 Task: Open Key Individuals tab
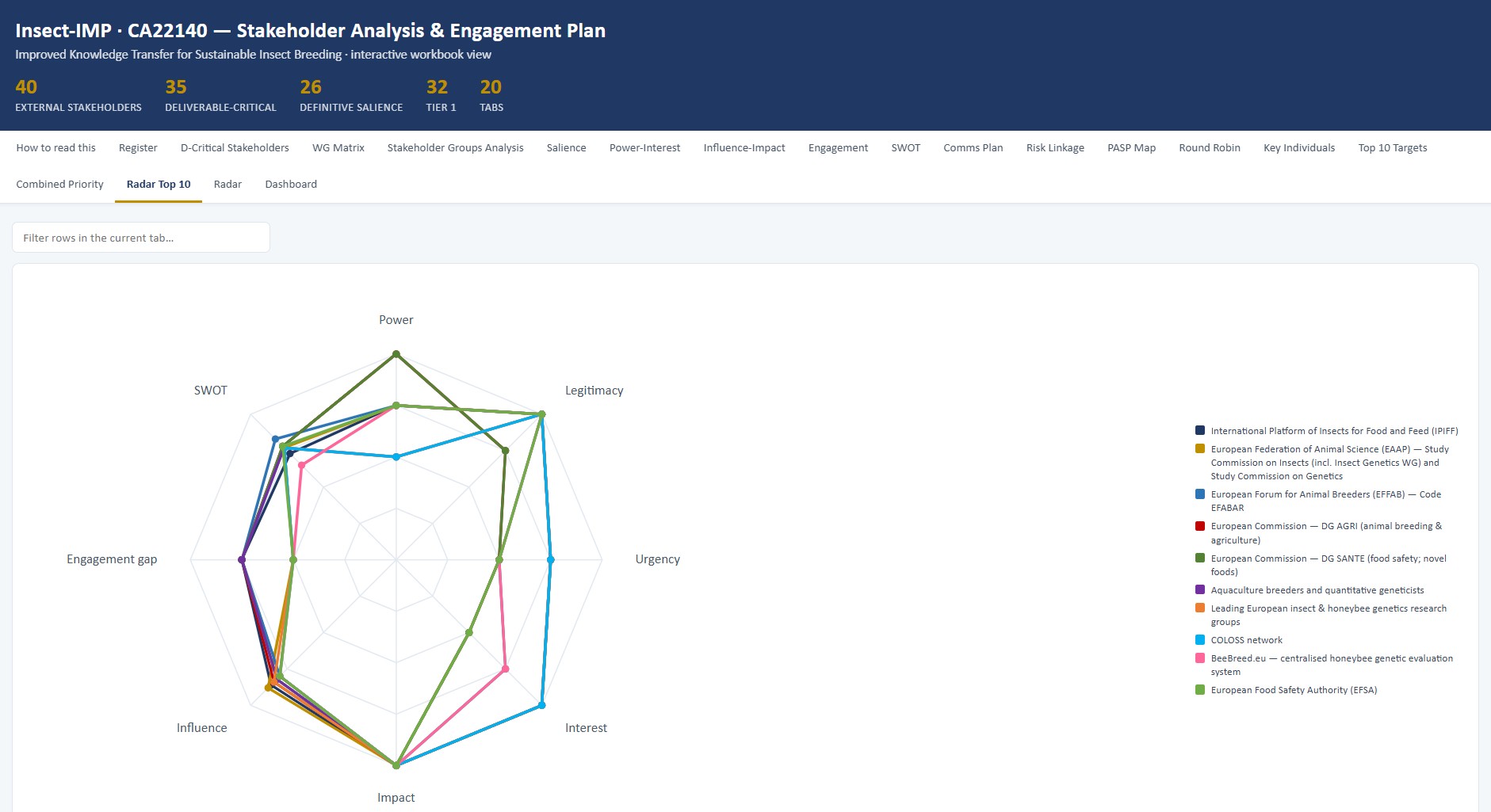tap(1299, 148)
